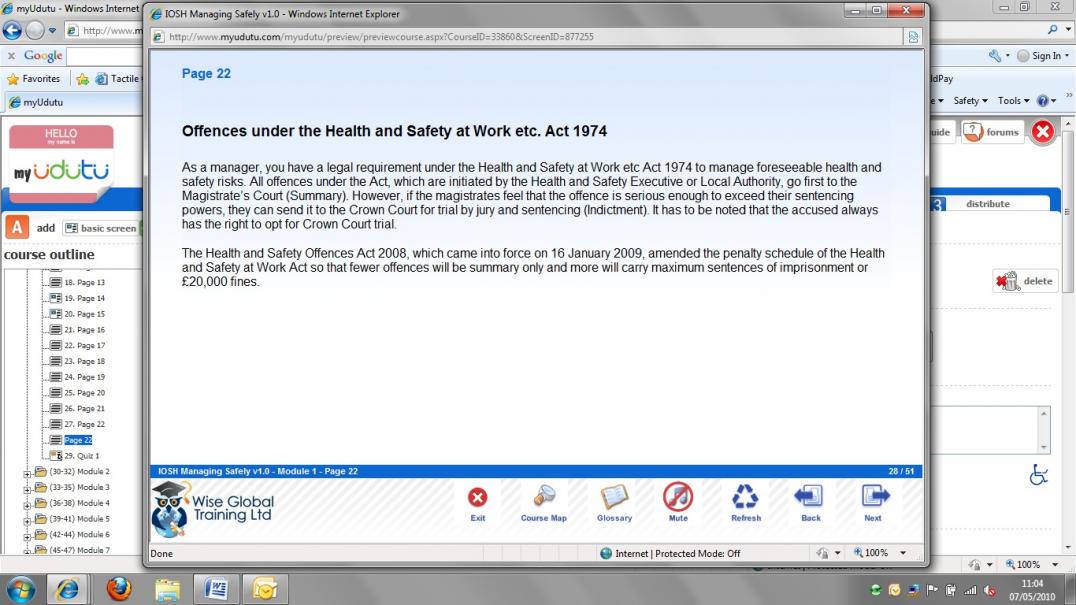Click the Page 22 heading
1076x605 pixels.
206,73
